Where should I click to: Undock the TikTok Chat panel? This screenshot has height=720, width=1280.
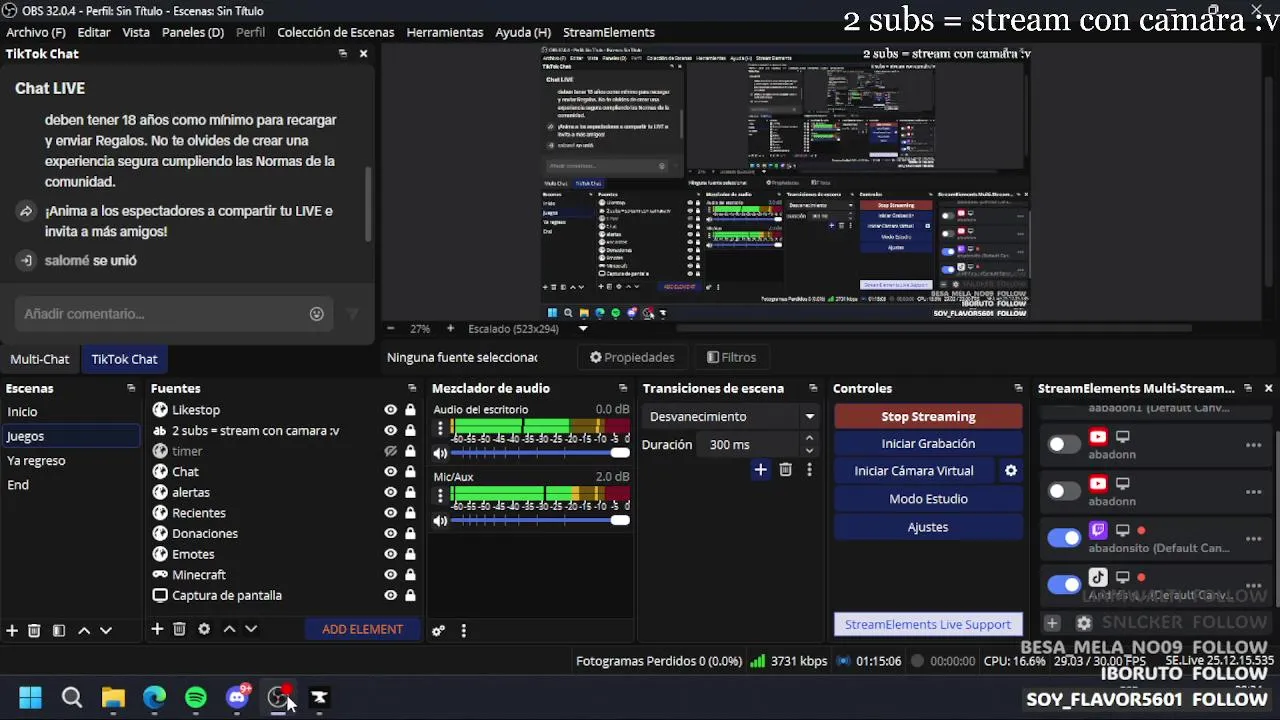tap(343, 54)
